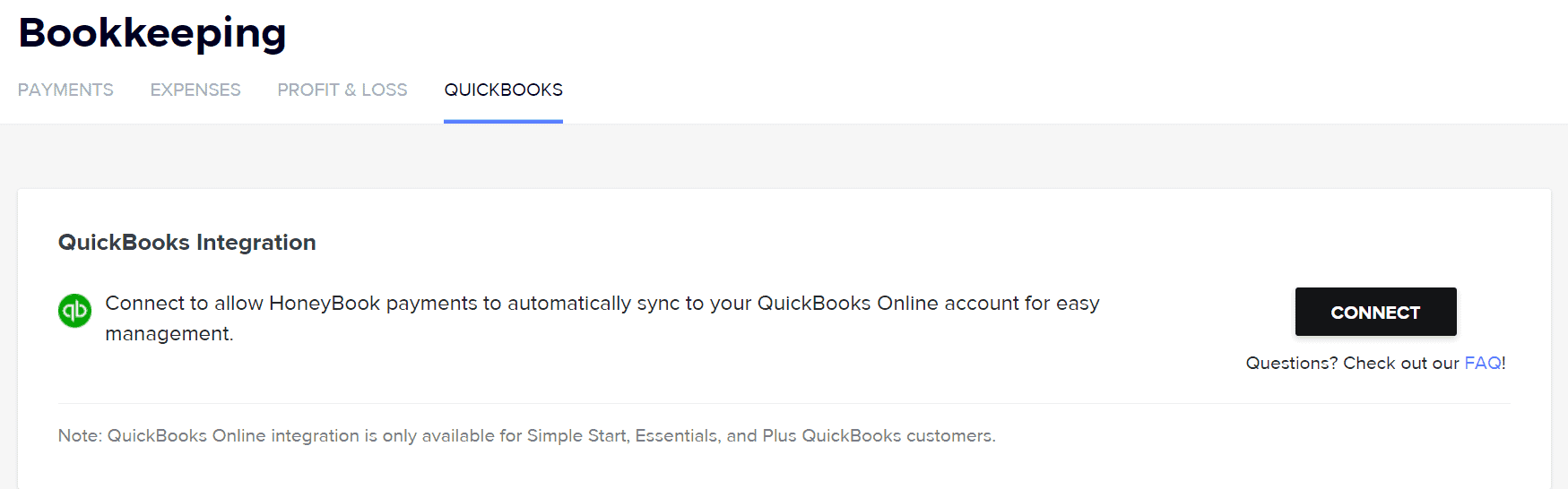Click the green QuickBooks logo icon

point(74,311)
